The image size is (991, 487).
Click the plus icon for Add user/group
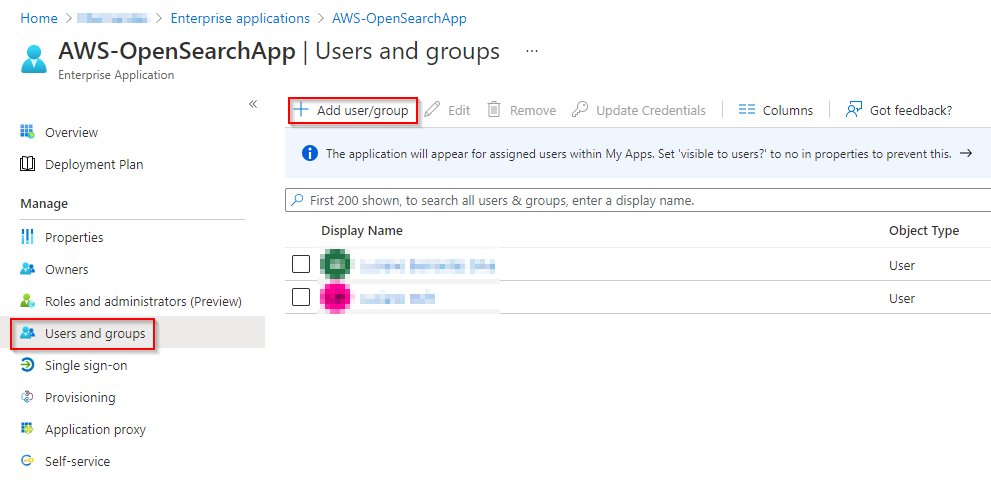point(301,110)
